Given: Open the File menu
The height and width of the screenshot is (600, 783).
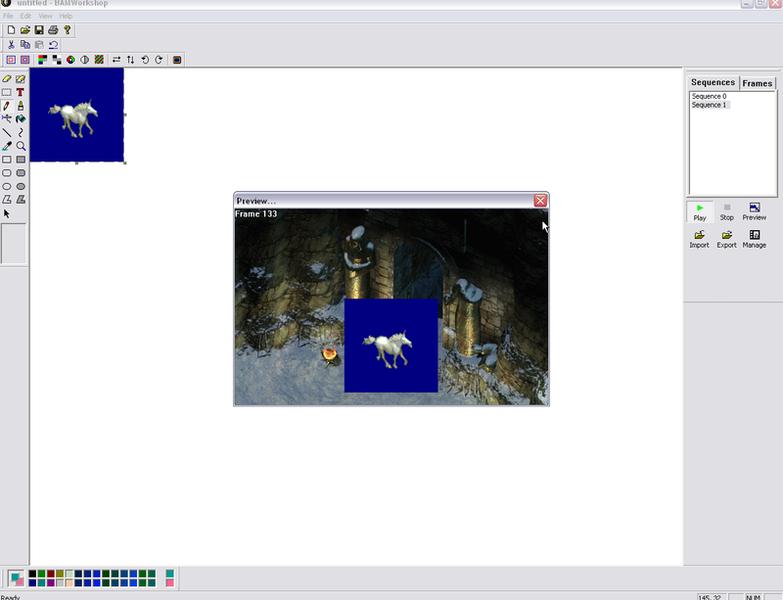Looking at the screenshot, I should [x=8, y=16].
